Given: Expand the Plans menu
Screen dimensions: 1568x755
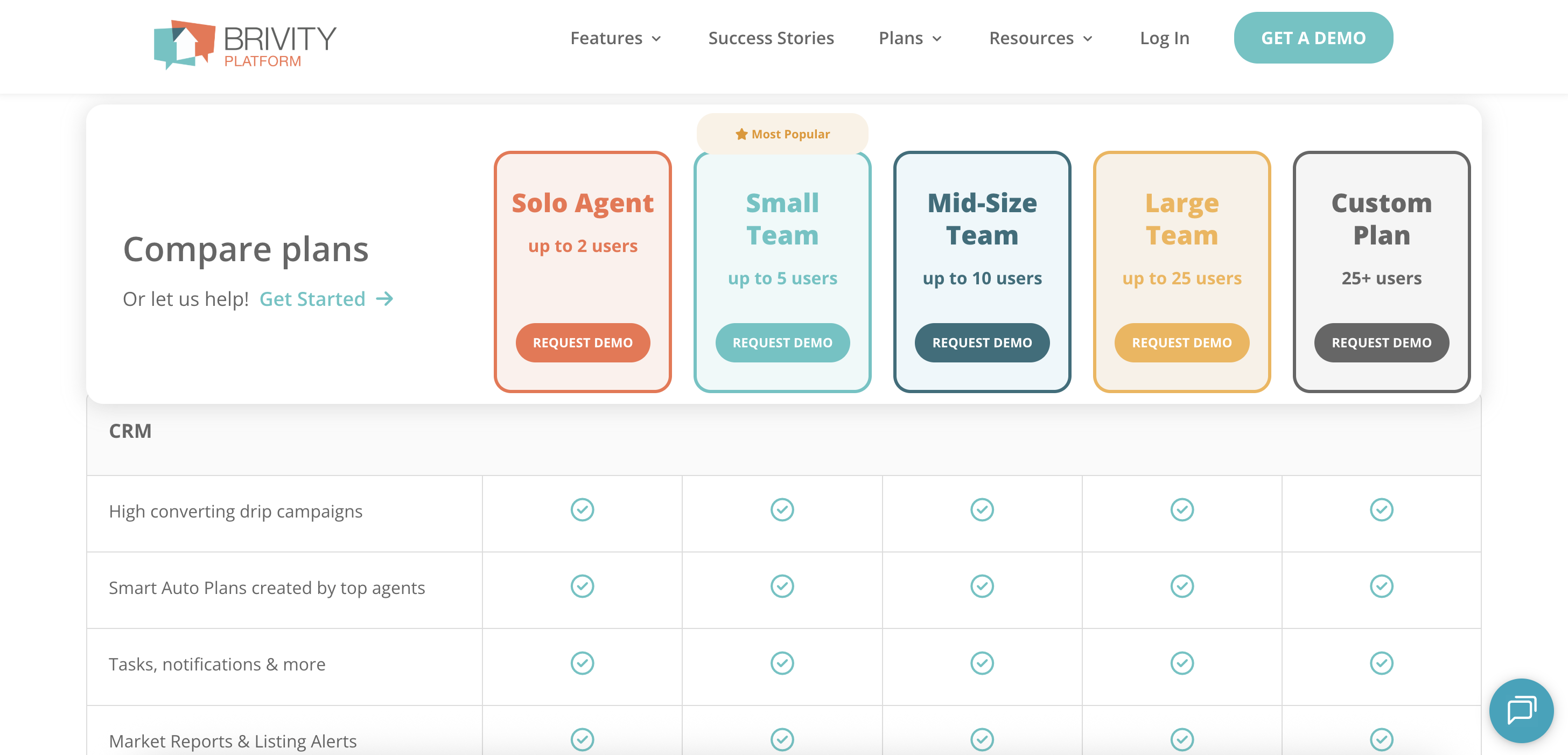Looking at the screenshot, I should (x=909, y=38).
